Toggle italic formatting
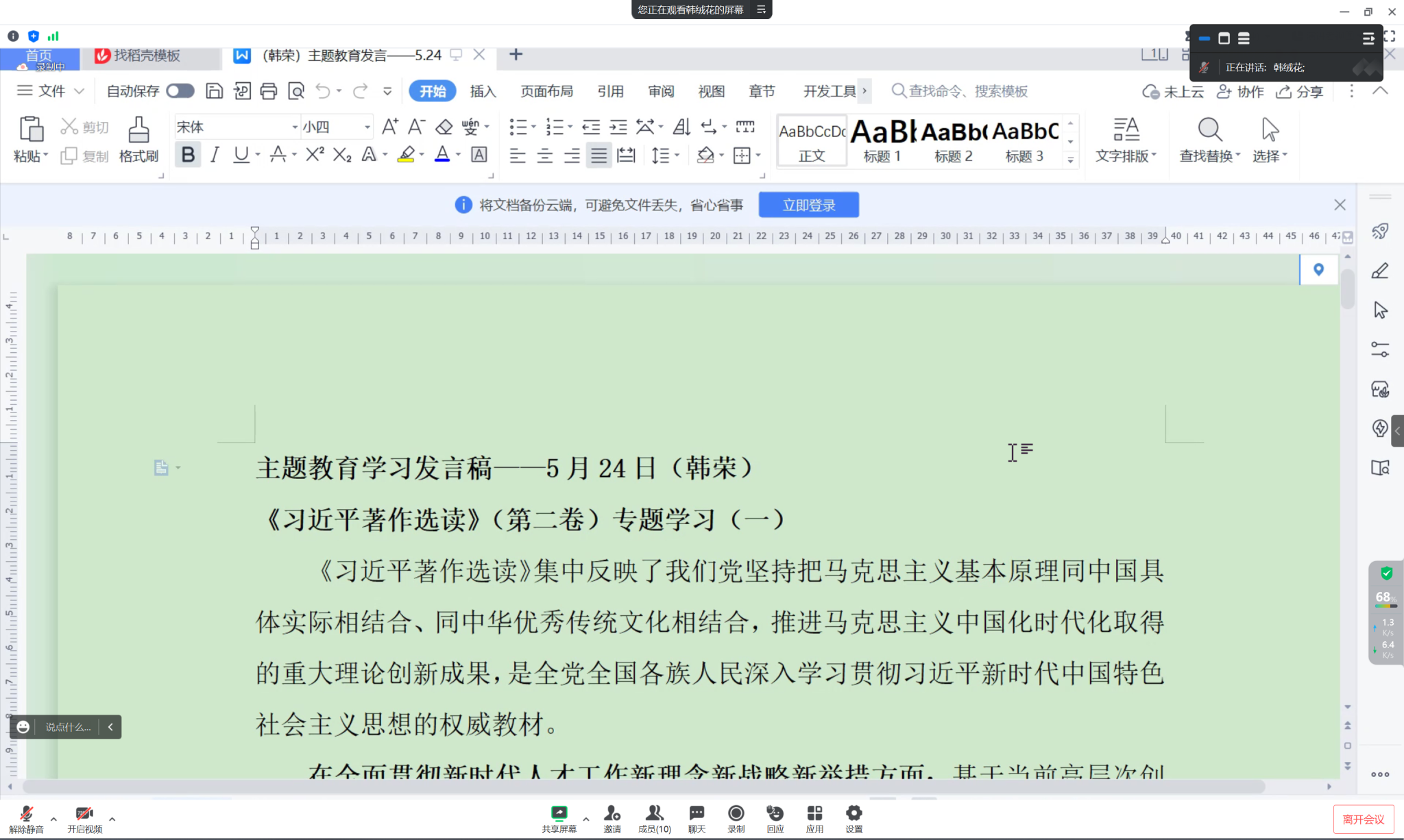This screenshot has width=1404, height=840. (215, 155)
